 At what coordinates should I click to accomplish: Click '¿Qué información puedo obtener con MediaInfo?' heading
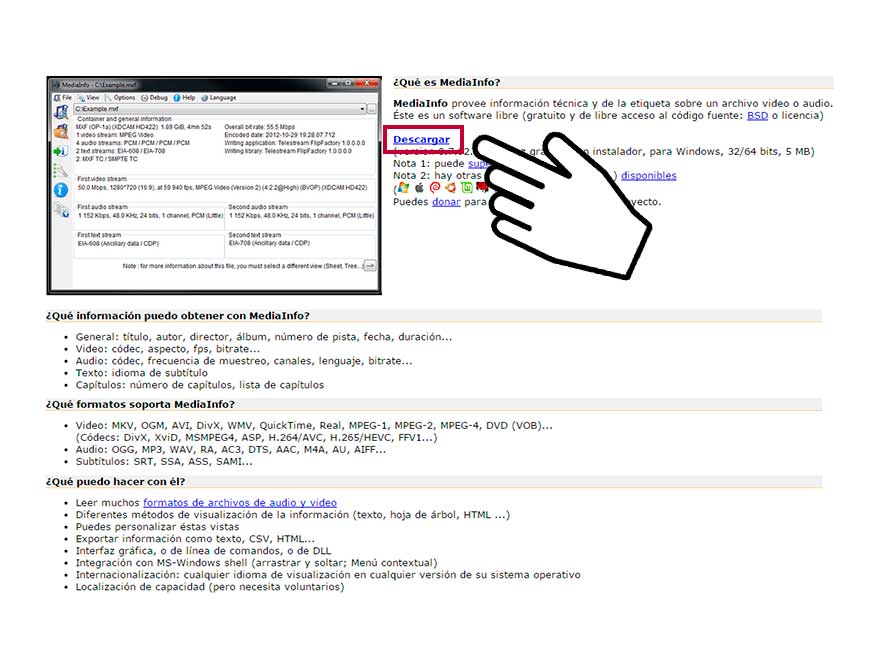pyautogui.click(x=178, y=316)
